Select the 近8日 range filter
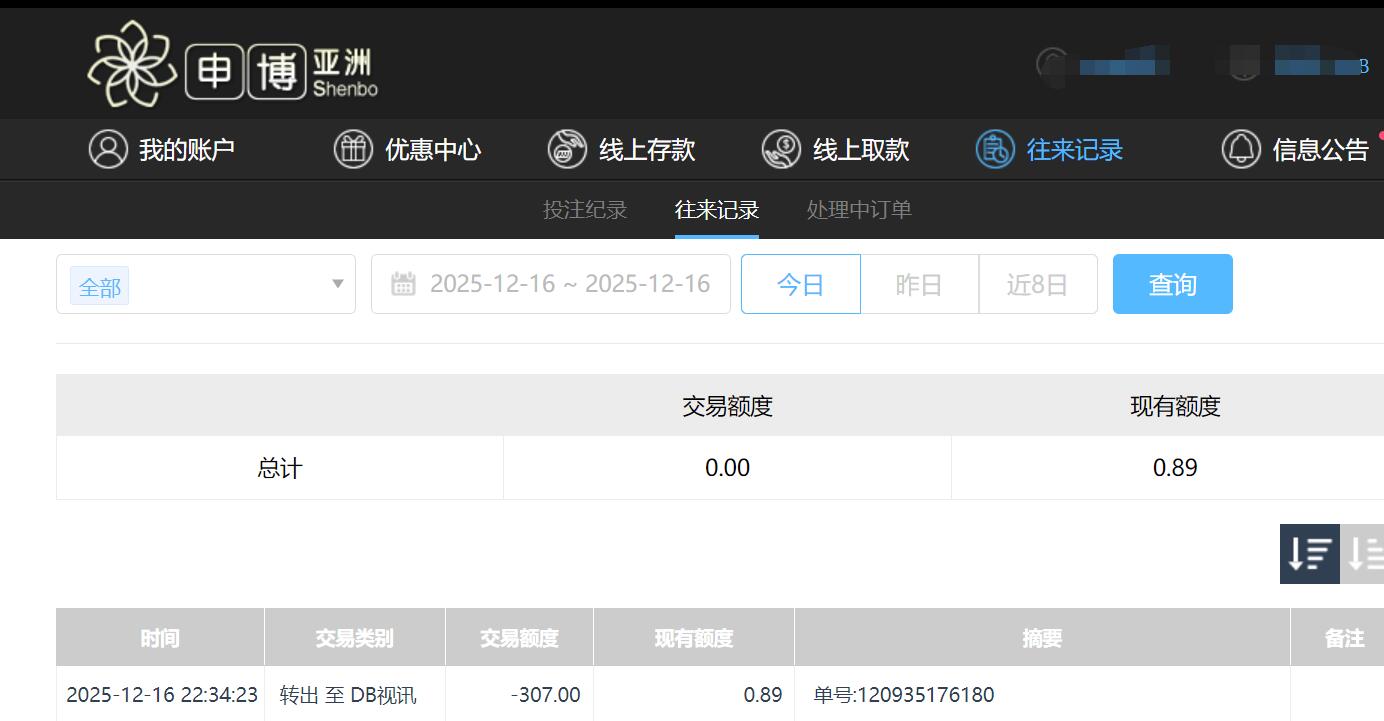This screenshot has width=1384, height=721. (x=1037, y=283)
